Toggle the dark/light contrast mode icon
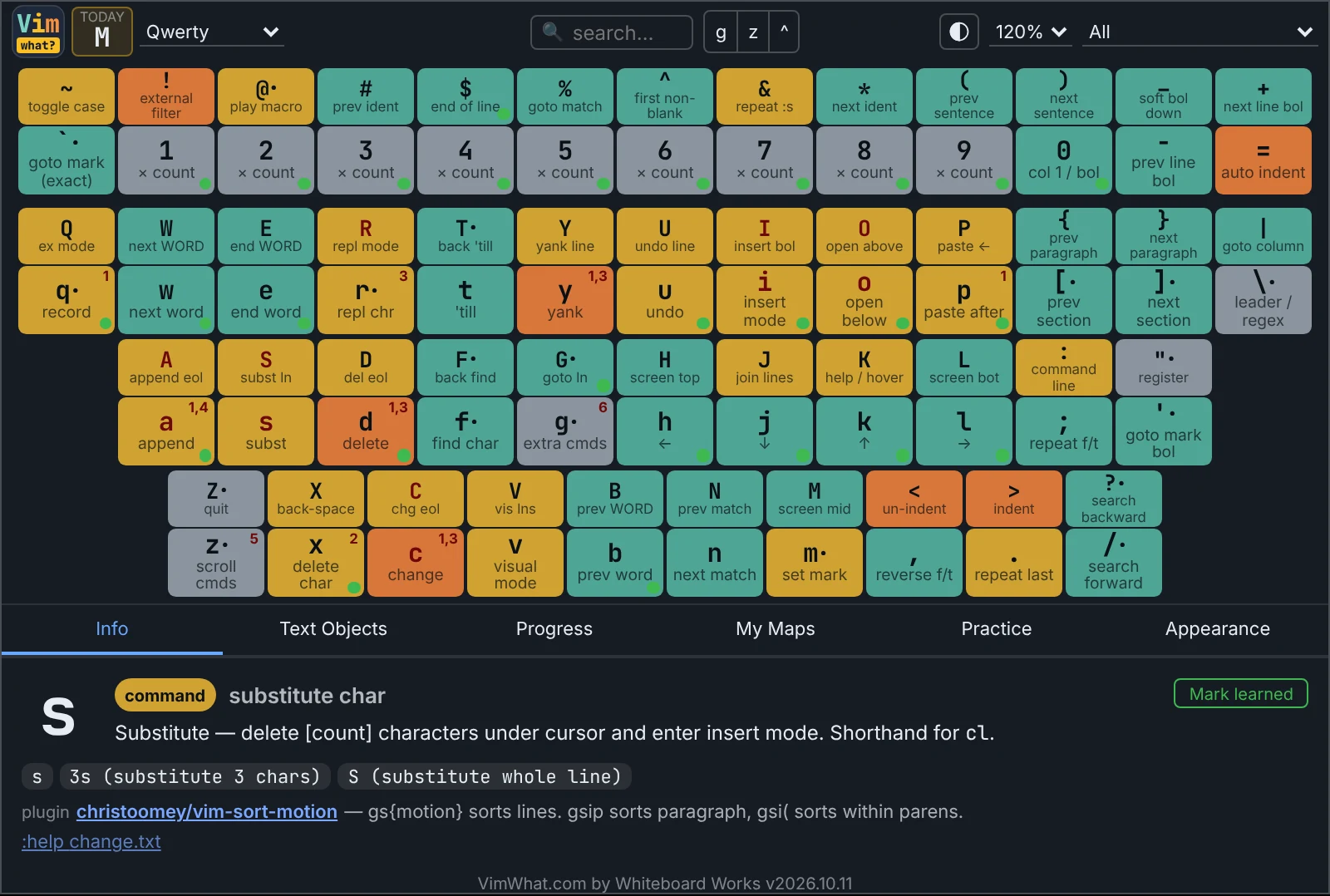The height and width of the screenshot is (896, 1330). (x=959, y=32)
